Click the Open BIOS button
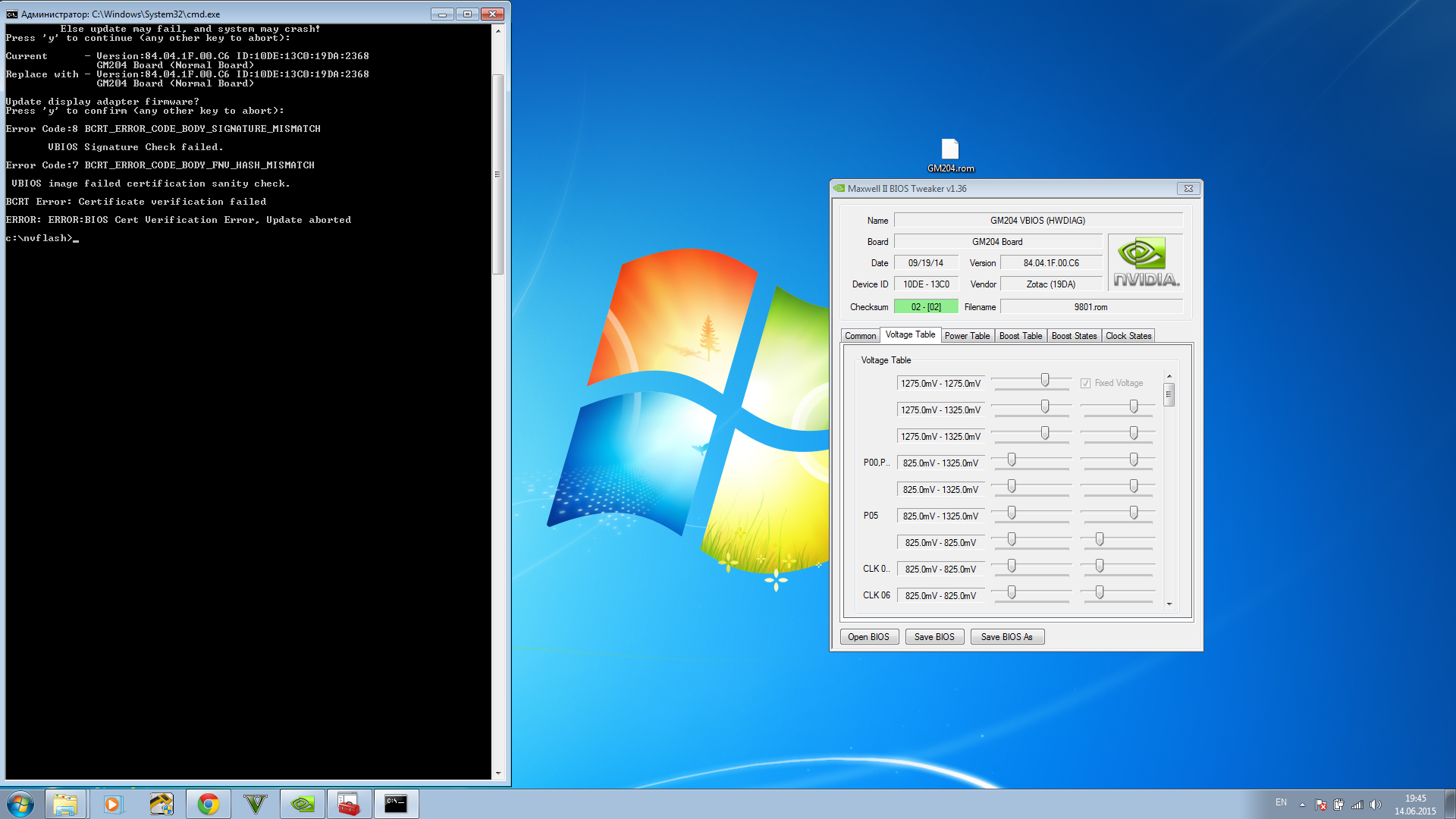 click(x=868, y=637)
